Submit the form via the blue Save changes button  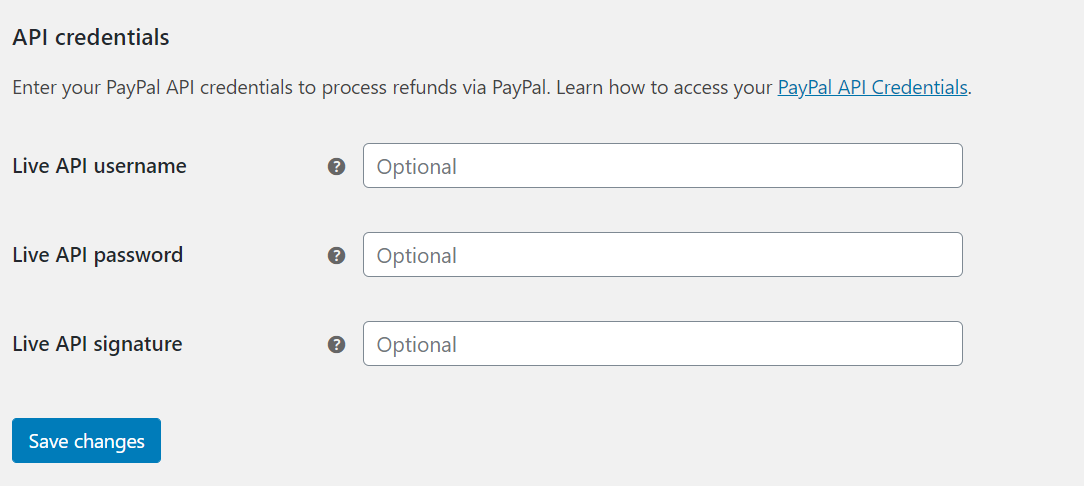click(x=86, y=441)
